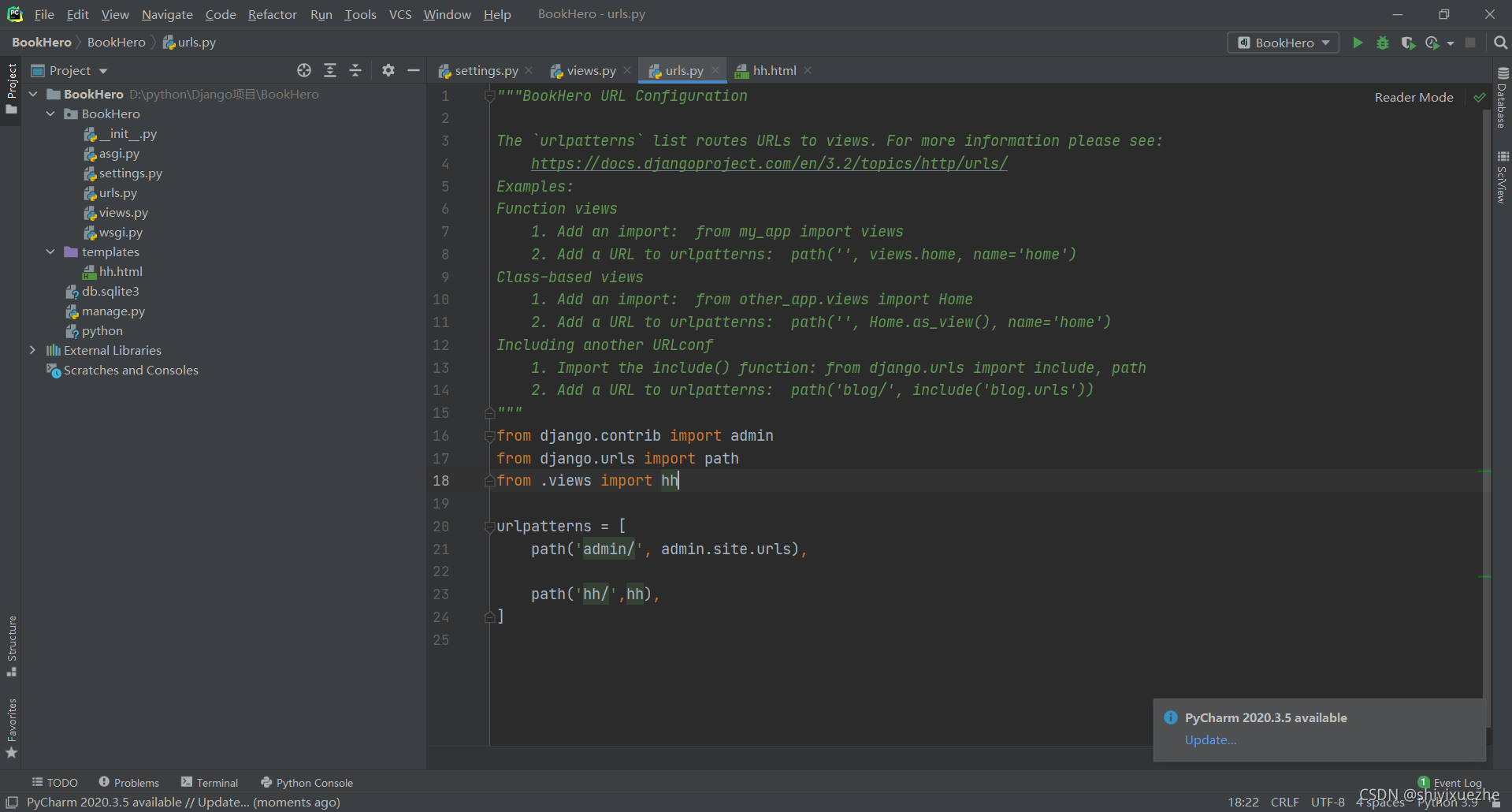Viewport: 1512px width, 812px height.
Task: Switch to the hh.html tab
Action: point(774,70)
